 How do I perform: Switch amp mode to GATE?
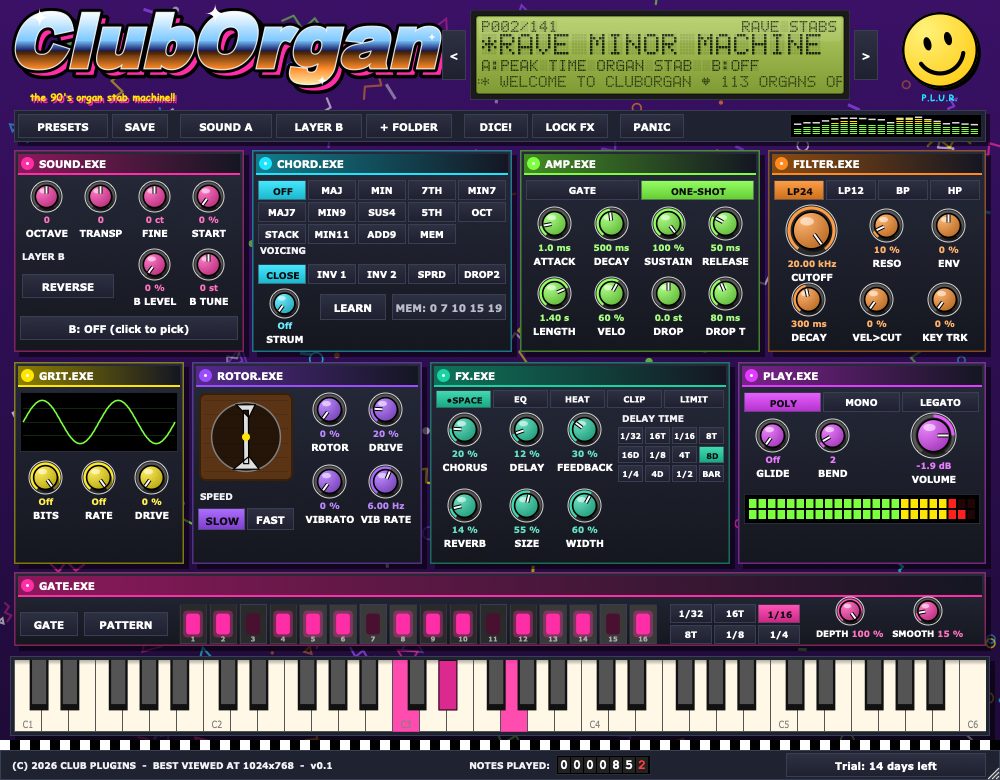click(582, 191)
